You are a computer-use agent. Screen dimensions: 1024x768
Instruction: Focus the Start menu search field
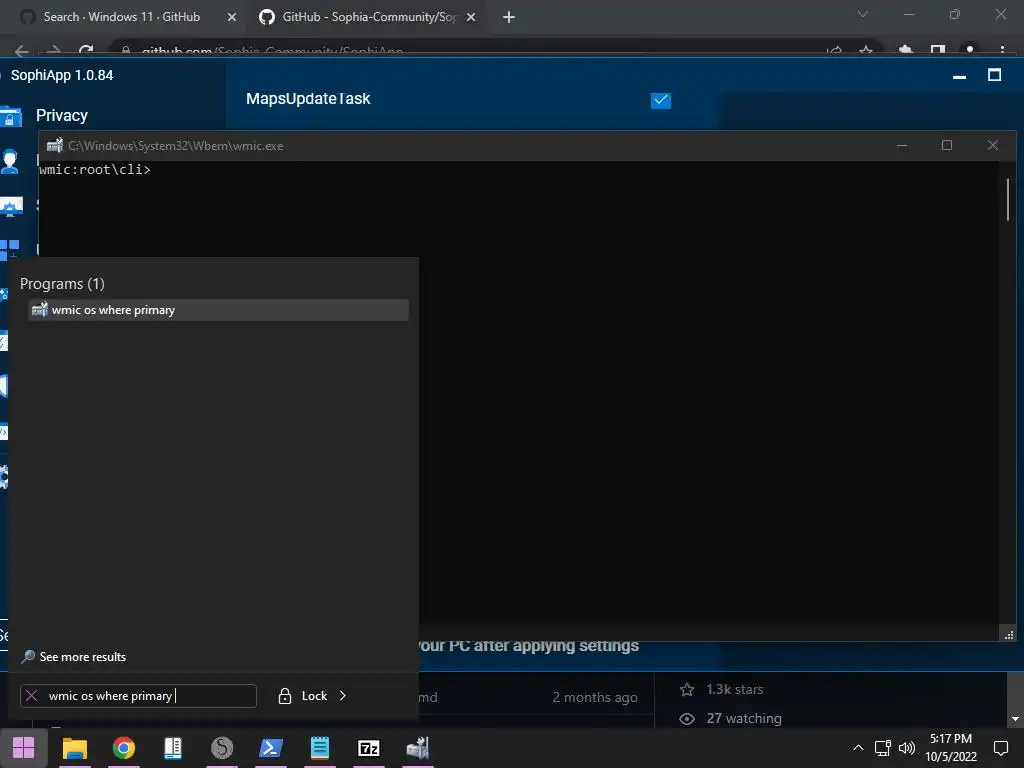tap(138, 696)
